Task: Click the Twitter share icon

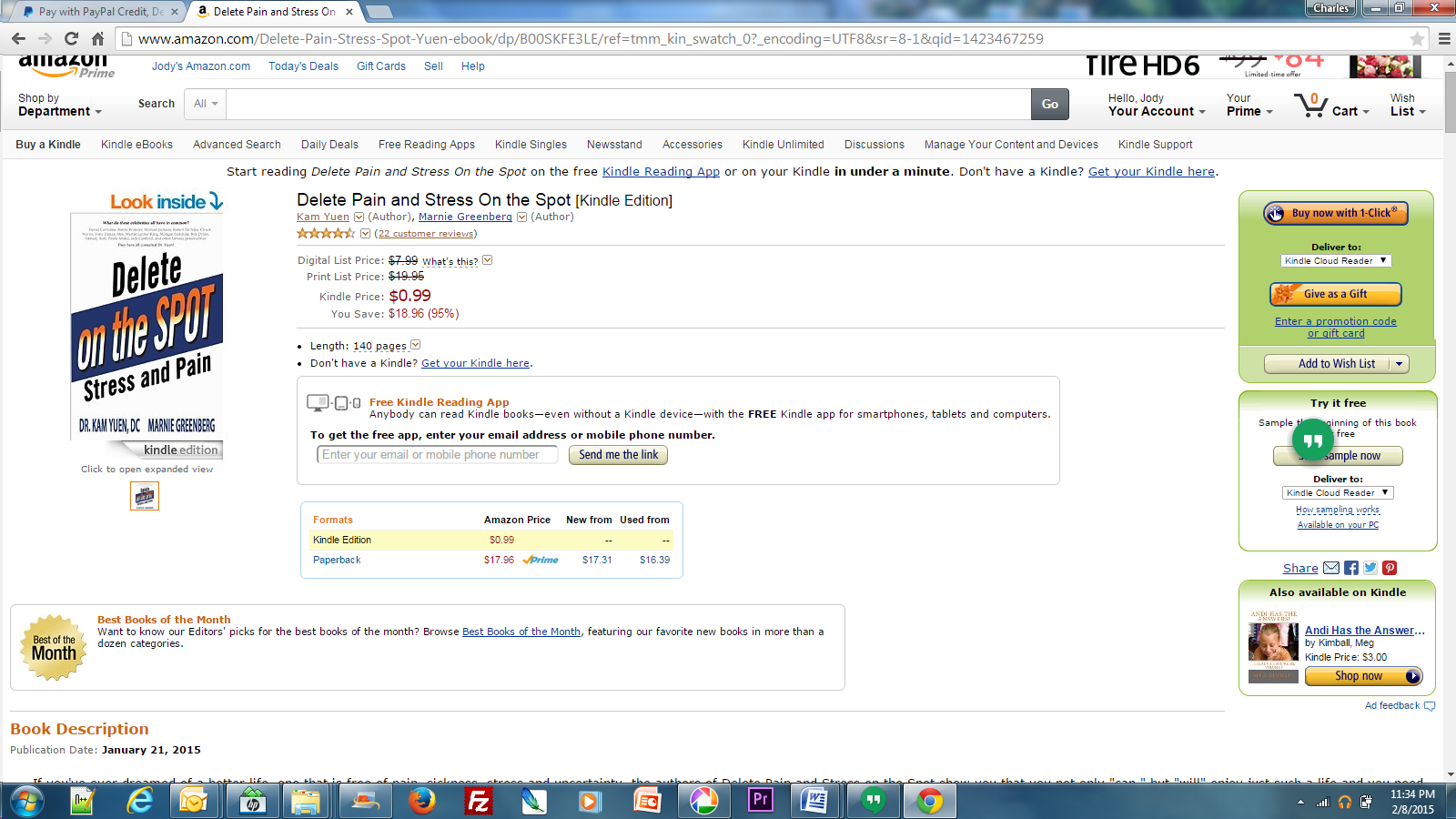Action: [1370, 568]
